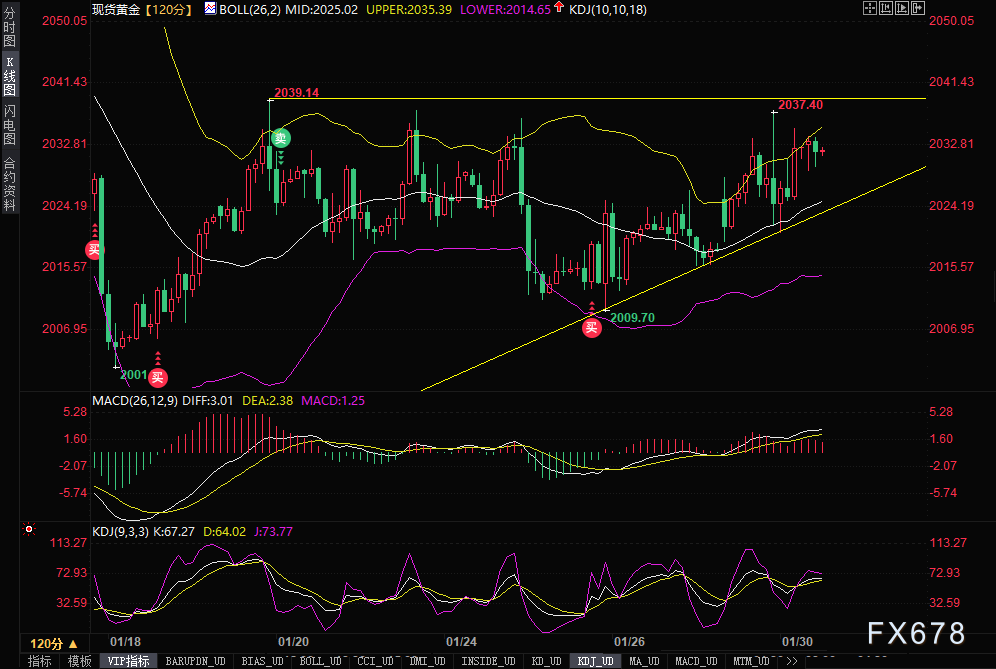This screenshot has height=669, width=996.
Task: Click the LOWER:2014.65 value
Action: (x=505, y=10)
